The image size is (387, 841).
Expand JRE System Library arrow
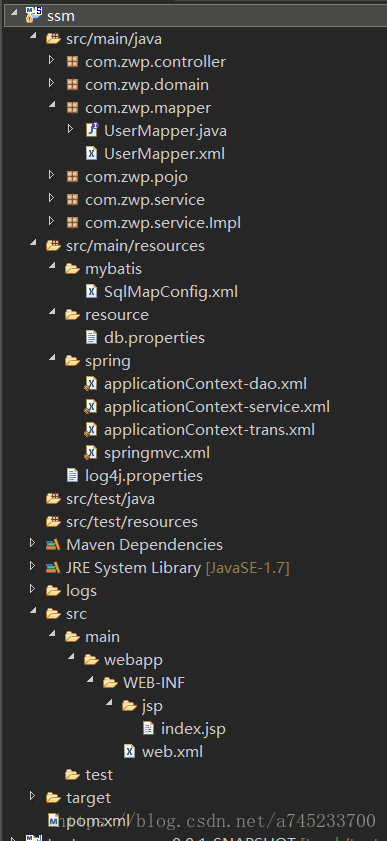click(x=33, y=566)
